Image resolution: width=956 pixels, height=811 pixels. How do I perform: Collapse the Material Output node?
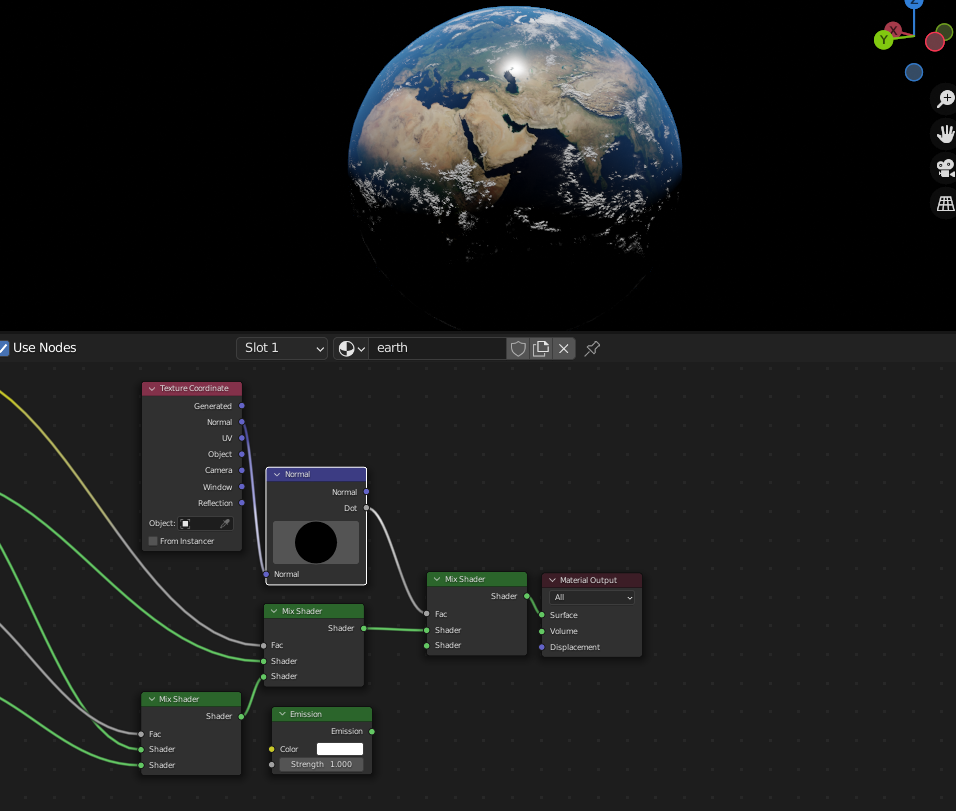552,580
